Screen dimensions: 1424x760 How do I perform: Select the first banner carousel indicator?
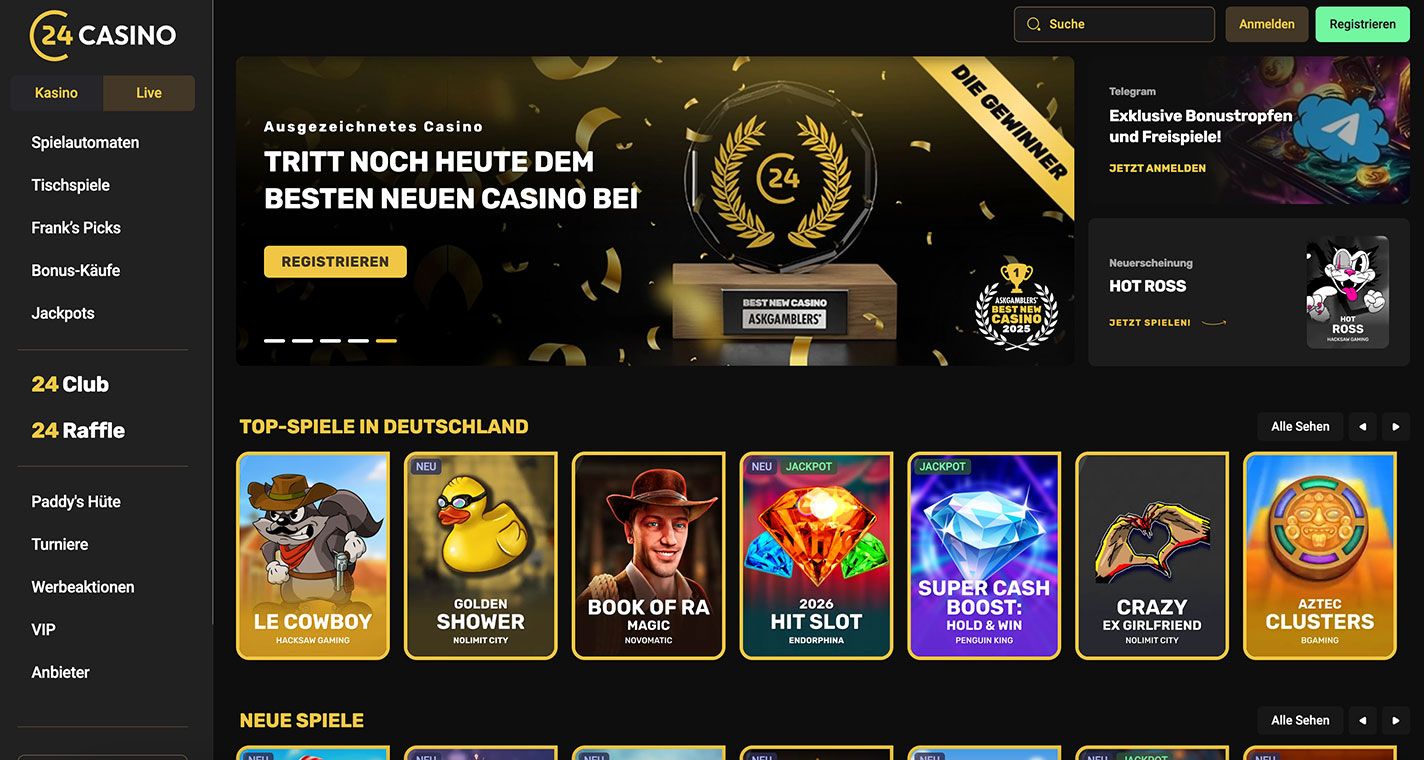274,341
